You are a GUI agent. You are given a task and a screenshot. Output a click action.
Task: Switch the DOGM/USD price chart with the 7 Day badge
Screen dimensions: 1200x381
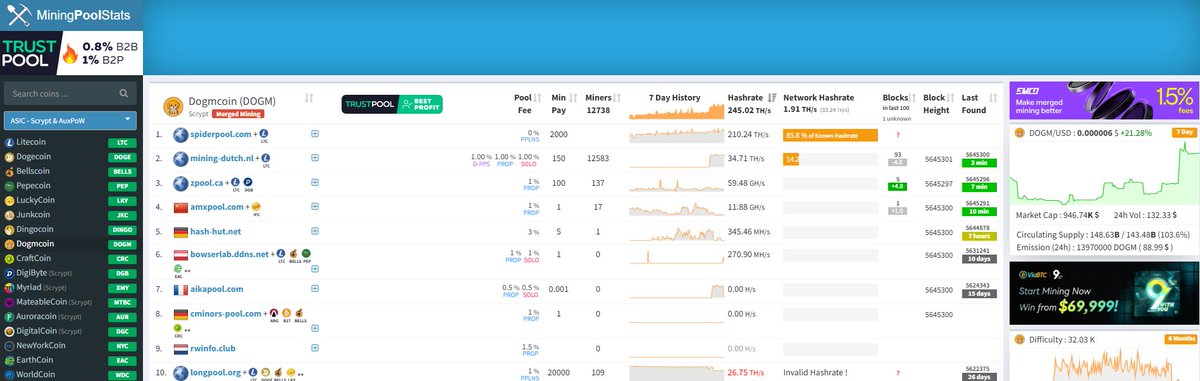pos(1184,132)
